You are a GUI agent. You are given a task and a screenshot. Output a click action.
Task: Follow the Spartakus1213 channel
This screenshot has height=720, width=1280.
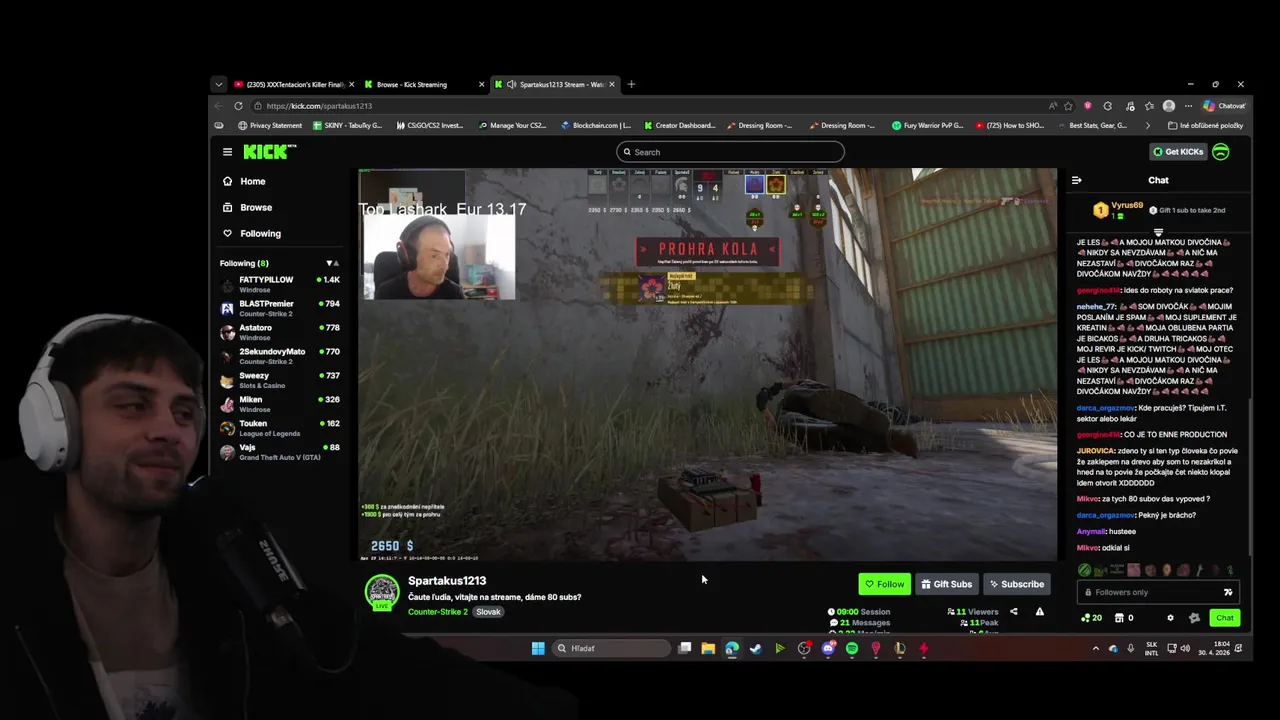(884, 584)
